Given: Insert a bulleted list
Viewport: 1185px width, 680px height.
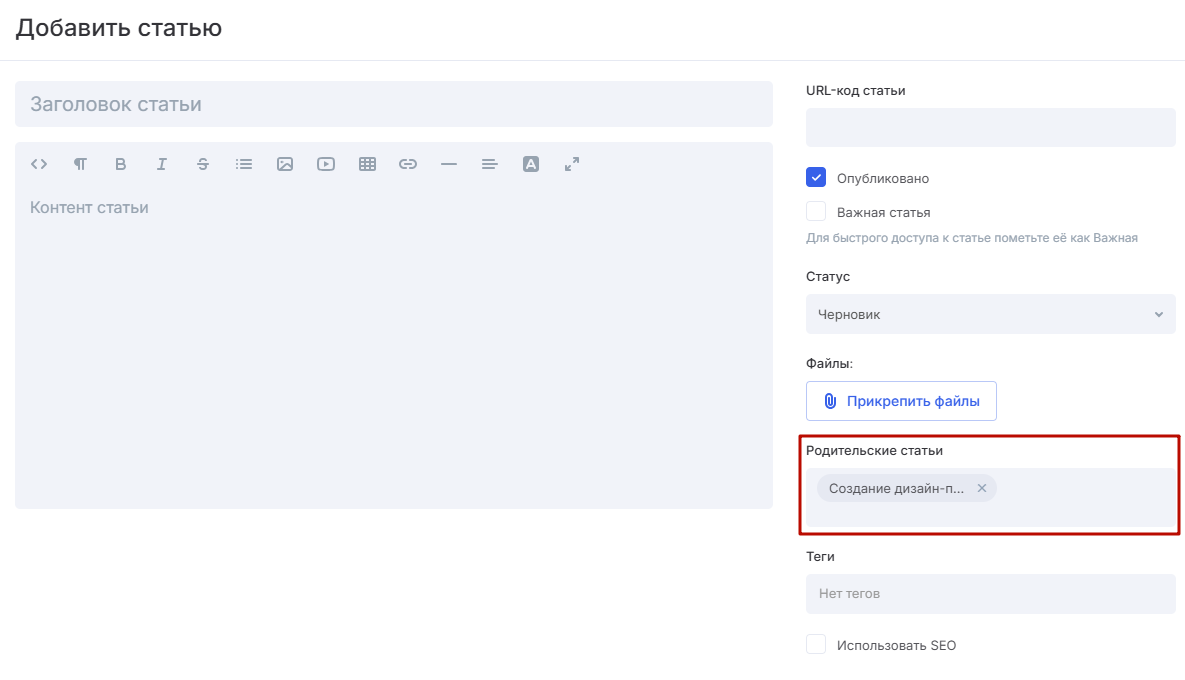Looking at the screenshot, I should 244,164.
